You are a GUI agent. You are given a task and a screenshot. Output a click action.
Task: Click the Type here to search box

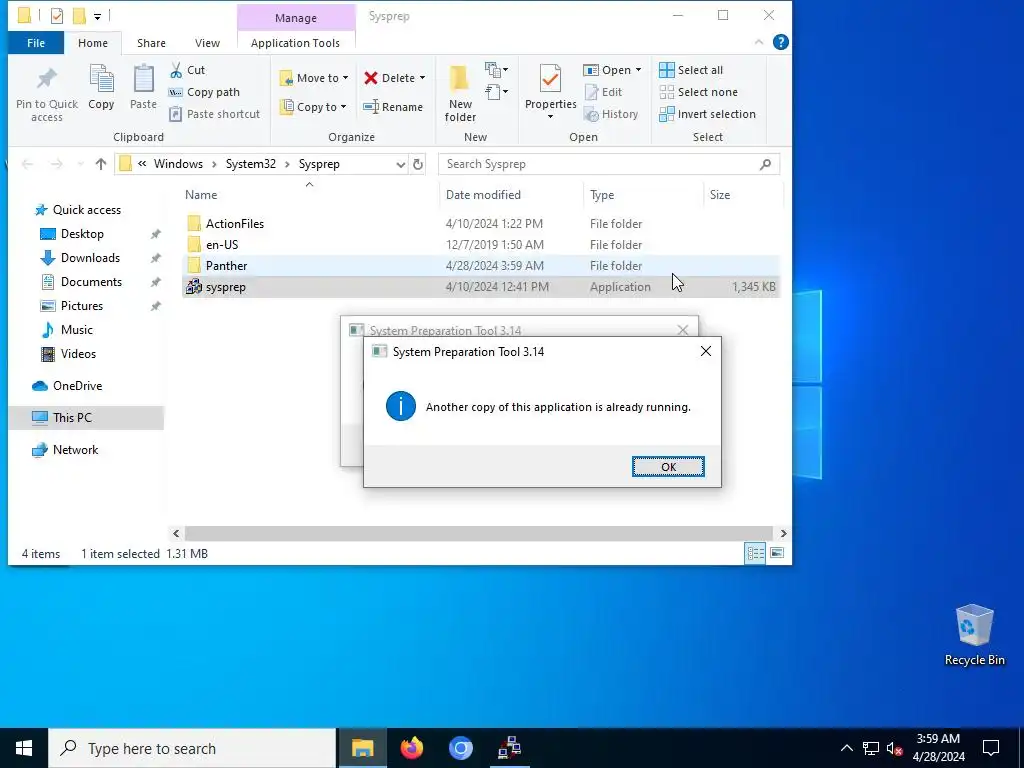pyautogui.click(x=192, y=748)
